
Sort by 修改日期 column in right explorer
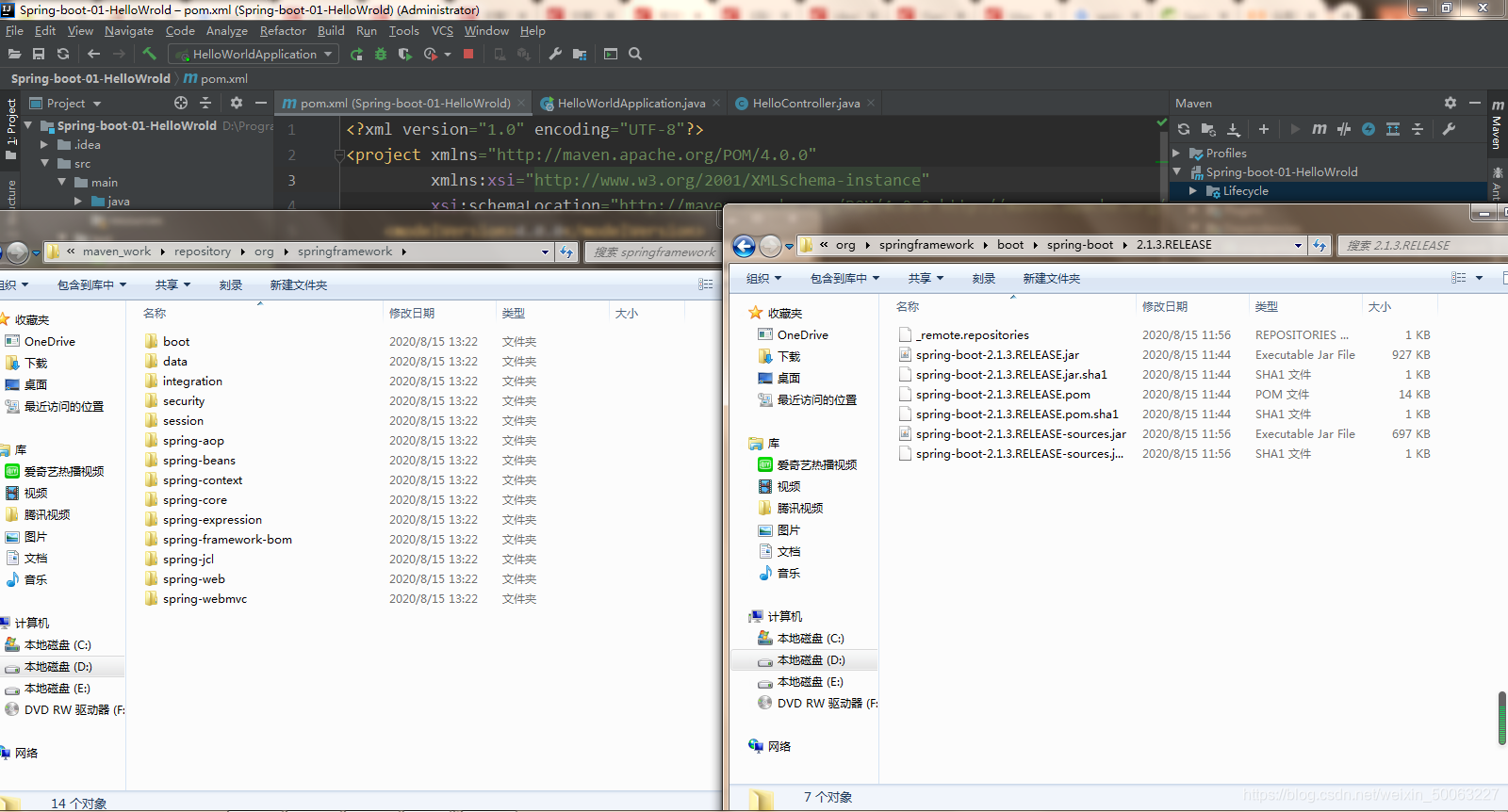[x=1165, y=307]
